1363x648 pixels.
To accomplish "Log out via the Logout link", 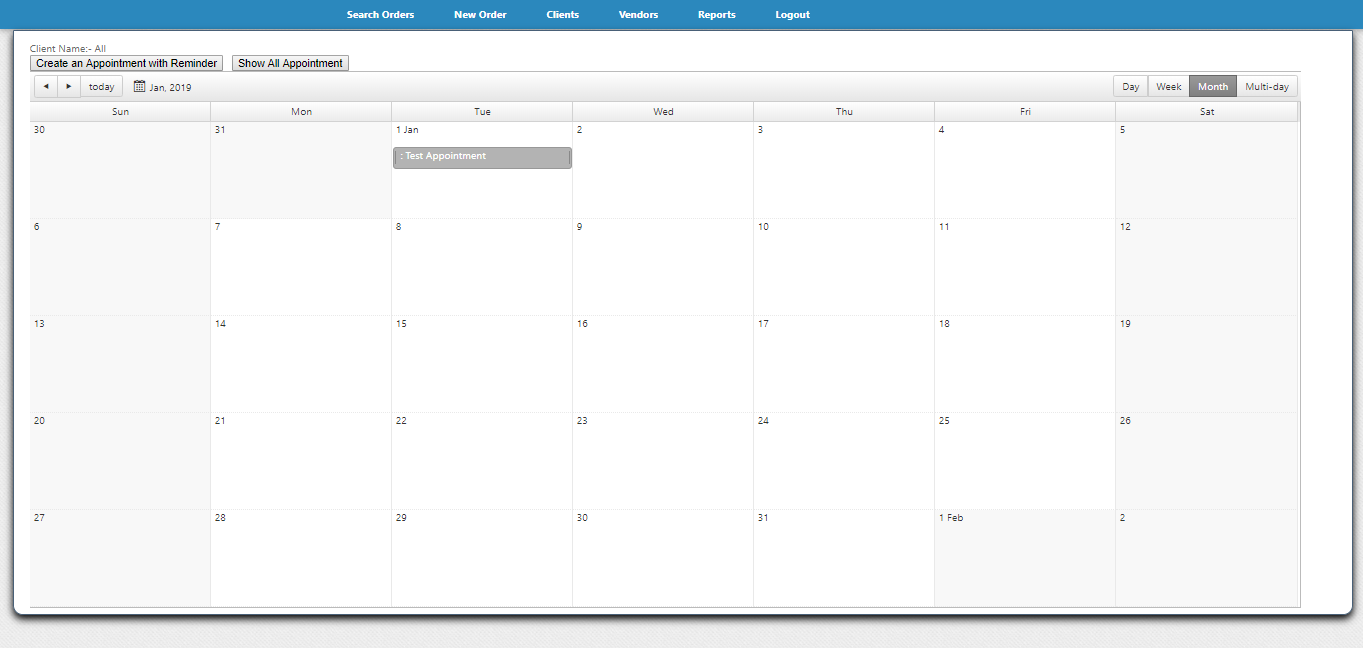I will coord(792,15).
